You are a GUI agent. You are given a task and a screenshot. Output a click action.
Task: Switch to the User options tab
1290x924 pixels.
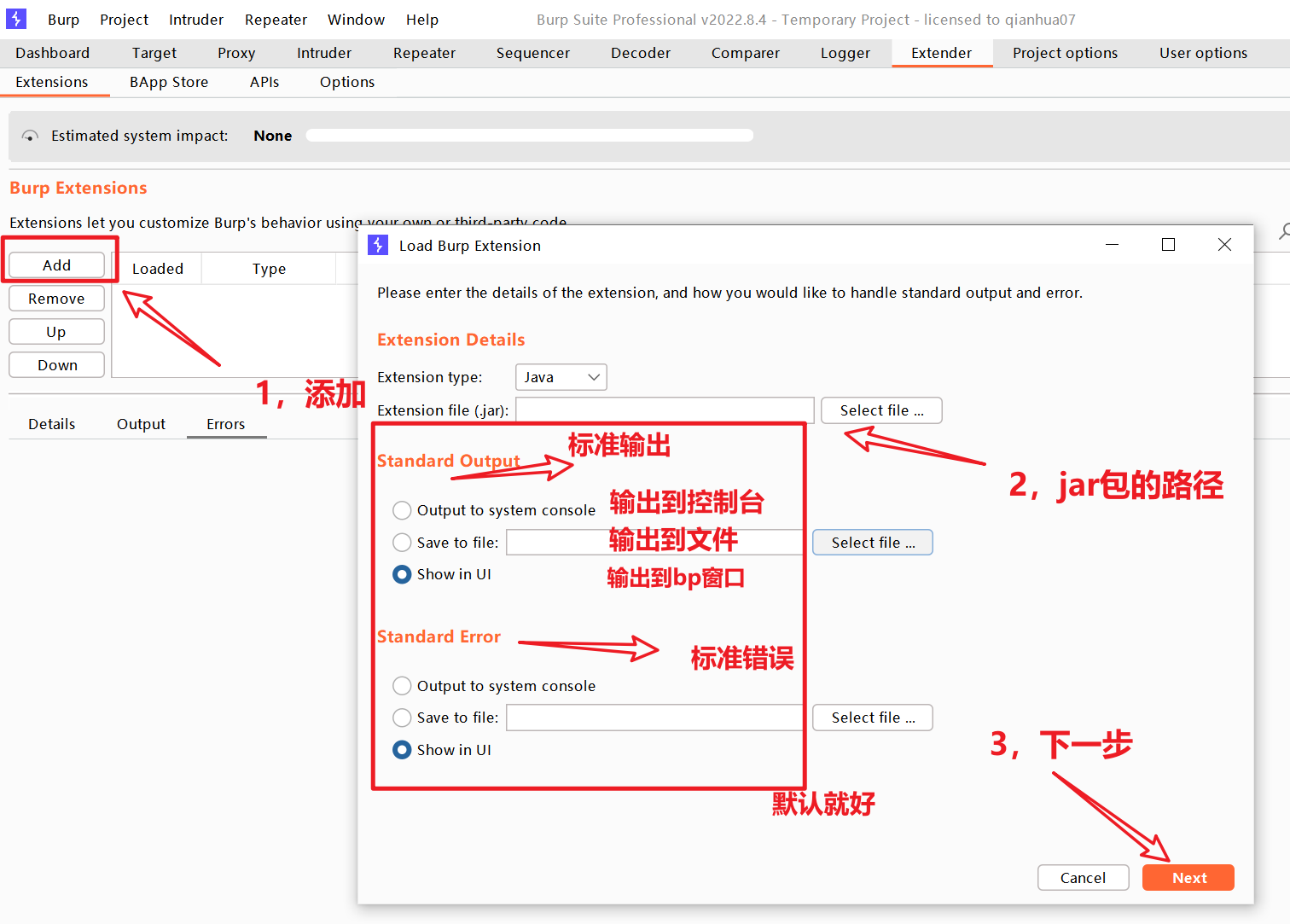[x=1203, y=53]
